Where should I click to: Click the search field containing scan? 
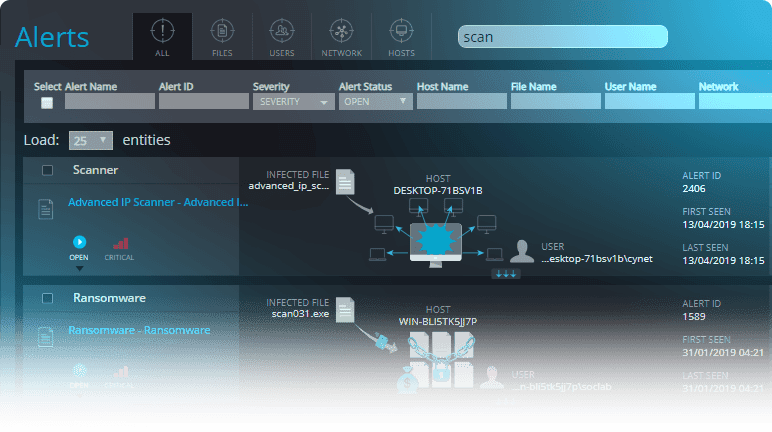[562, 37]
